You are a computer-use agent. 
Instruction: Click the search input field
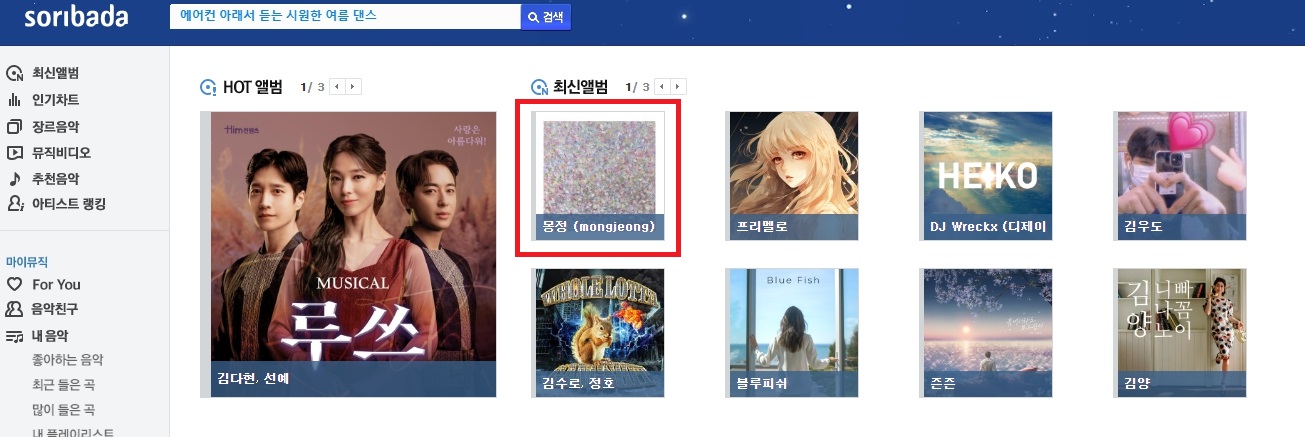(x=345, y=17)
